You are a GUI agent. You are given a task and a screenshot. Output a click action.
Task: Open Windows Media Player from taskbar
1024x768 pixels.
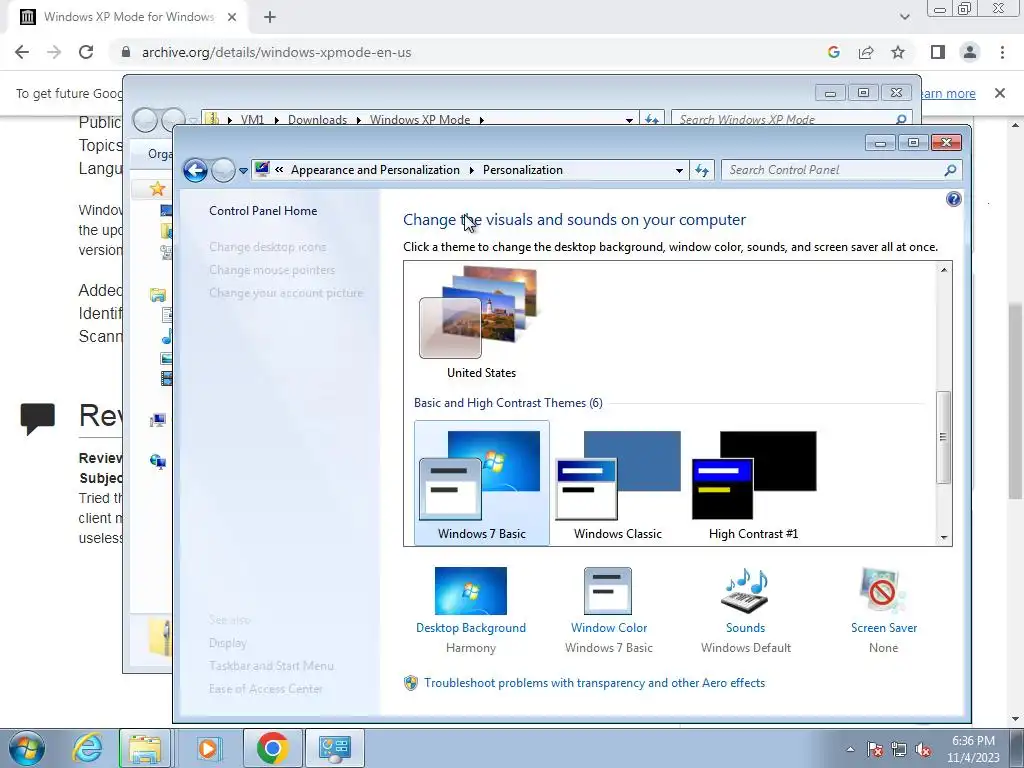(208, 748)
